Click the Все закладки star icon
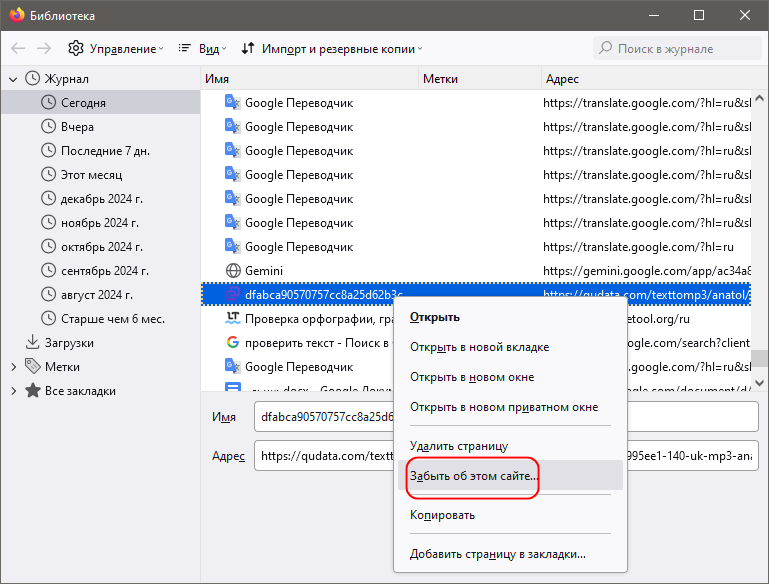 pos(32,390)
